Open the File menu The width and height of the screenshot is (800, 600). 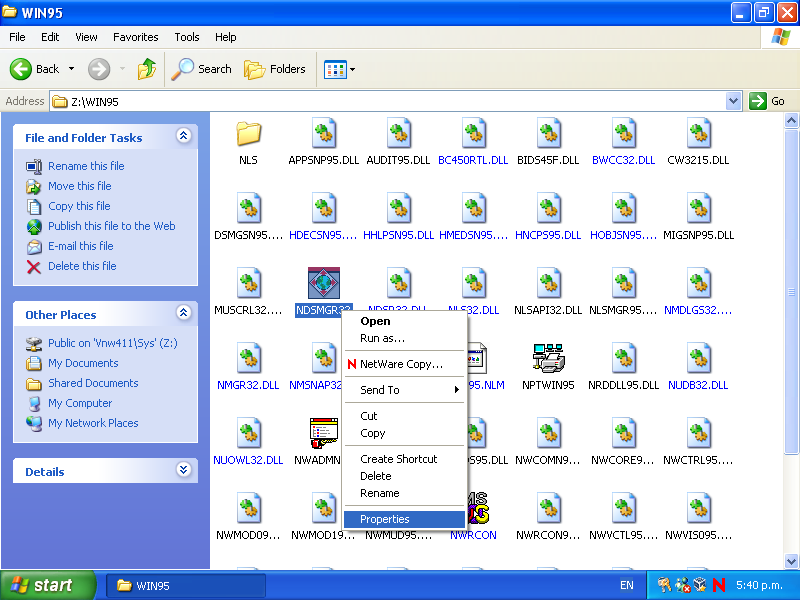[x=17, y=37]
